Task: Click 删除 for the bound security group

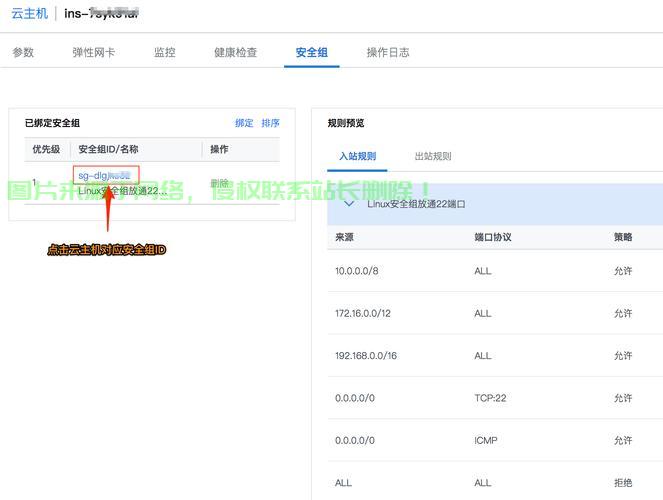Action: click(220, 183)
